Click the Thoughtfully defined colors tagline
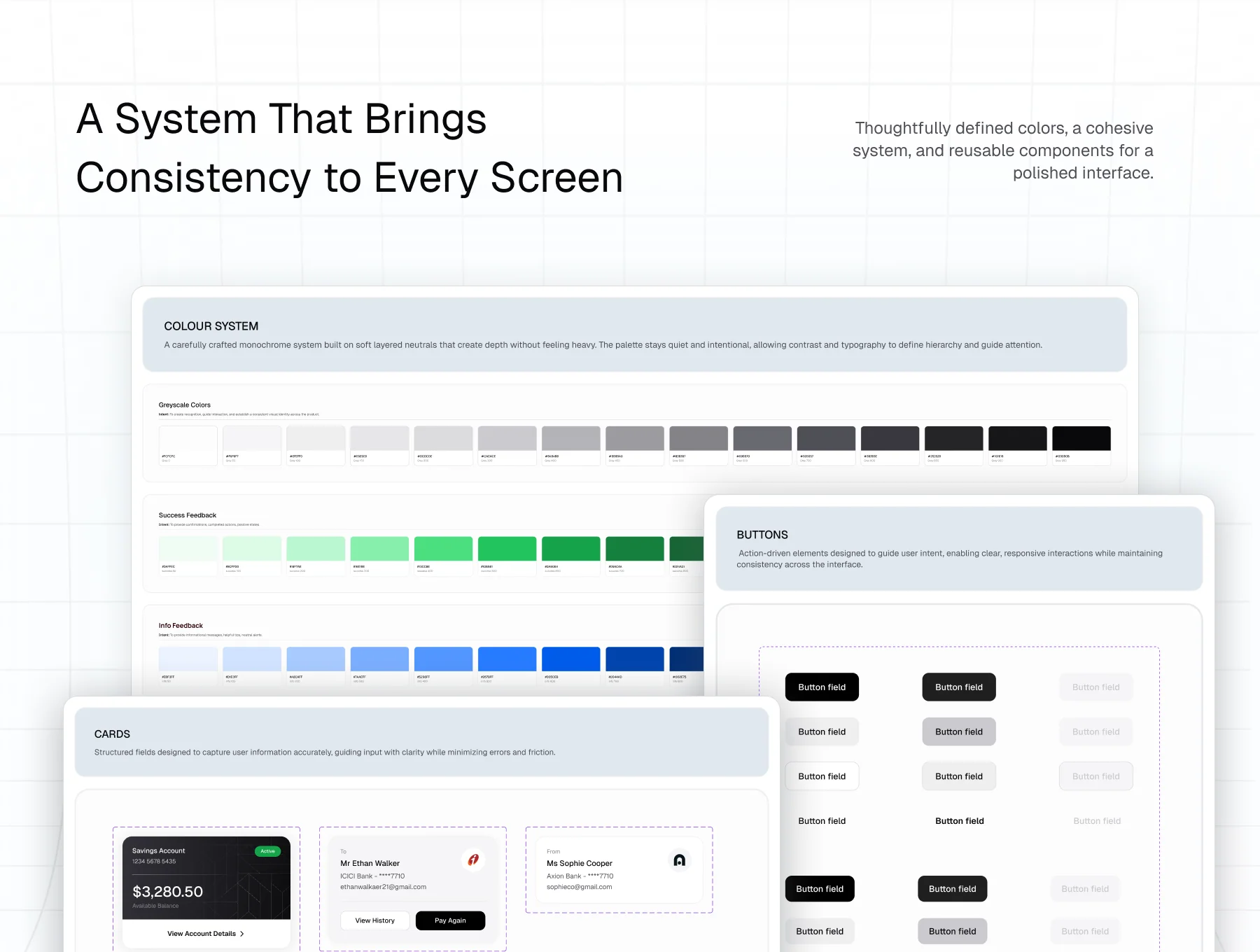 1003,150
